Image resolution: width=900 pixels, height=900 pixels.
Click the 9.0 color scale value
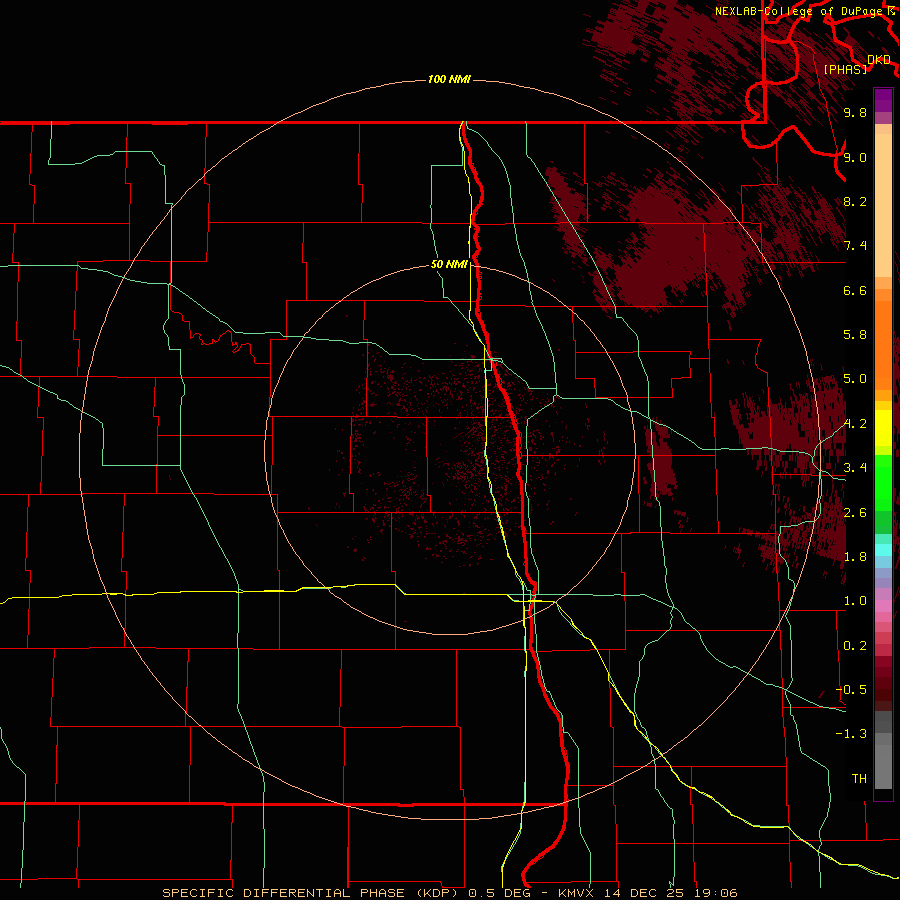point(855,157)
